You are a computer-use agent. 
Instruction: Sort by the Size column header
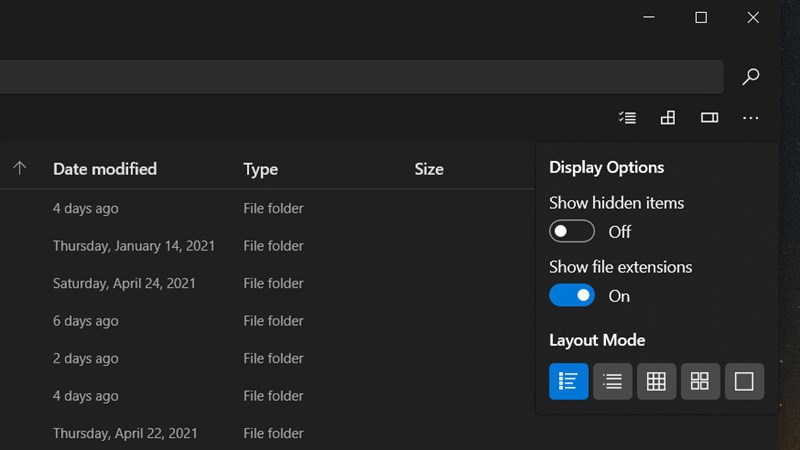429,169
